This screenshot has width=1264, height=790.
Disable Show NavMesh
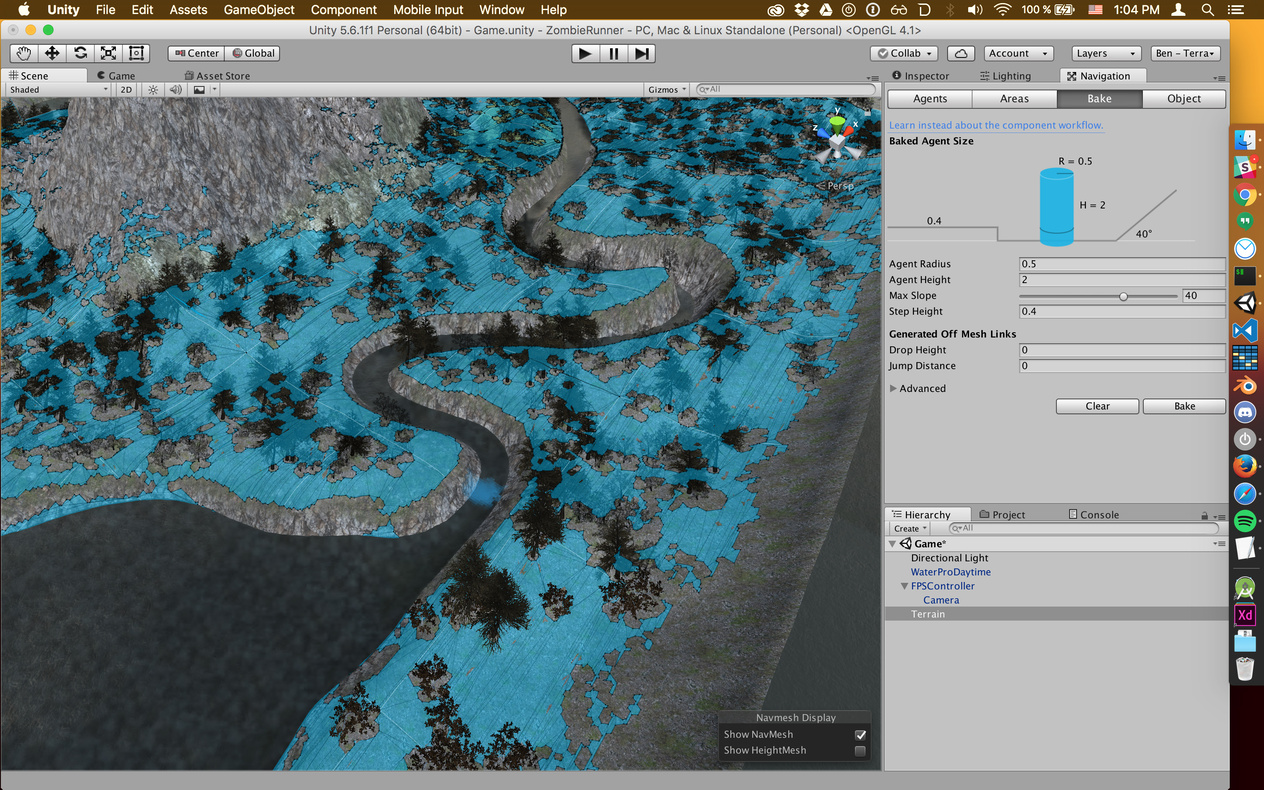[860, 734]
